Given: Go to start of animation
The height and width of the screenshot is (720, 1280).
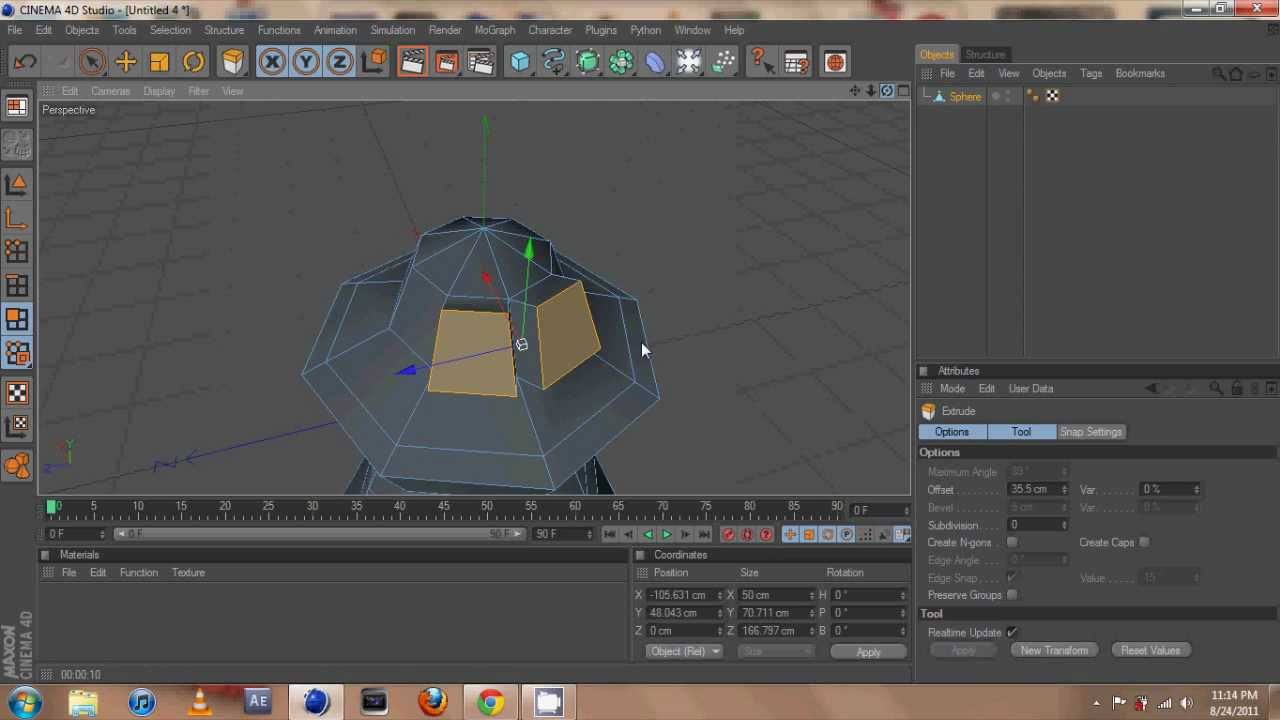Looking at the screenshot, I should pos(609,535).
